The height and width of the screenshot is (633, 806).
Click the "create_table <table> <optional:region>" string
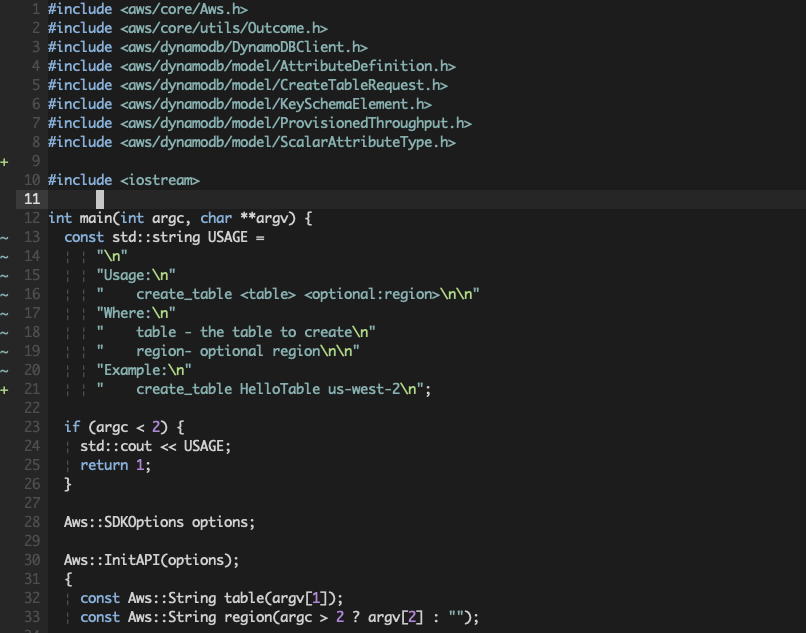pyautogui.click(x=288, y=294)
